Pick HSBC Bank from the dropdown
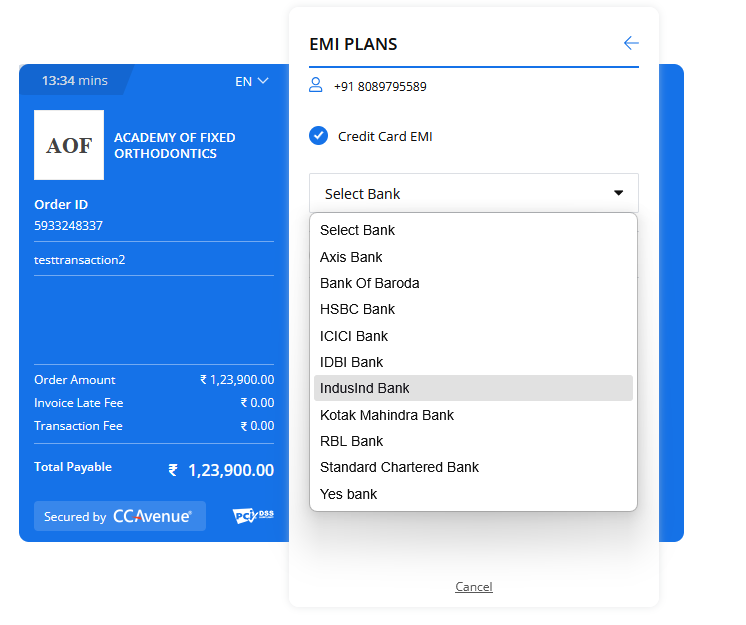746x625 pixels. [357, 309]
